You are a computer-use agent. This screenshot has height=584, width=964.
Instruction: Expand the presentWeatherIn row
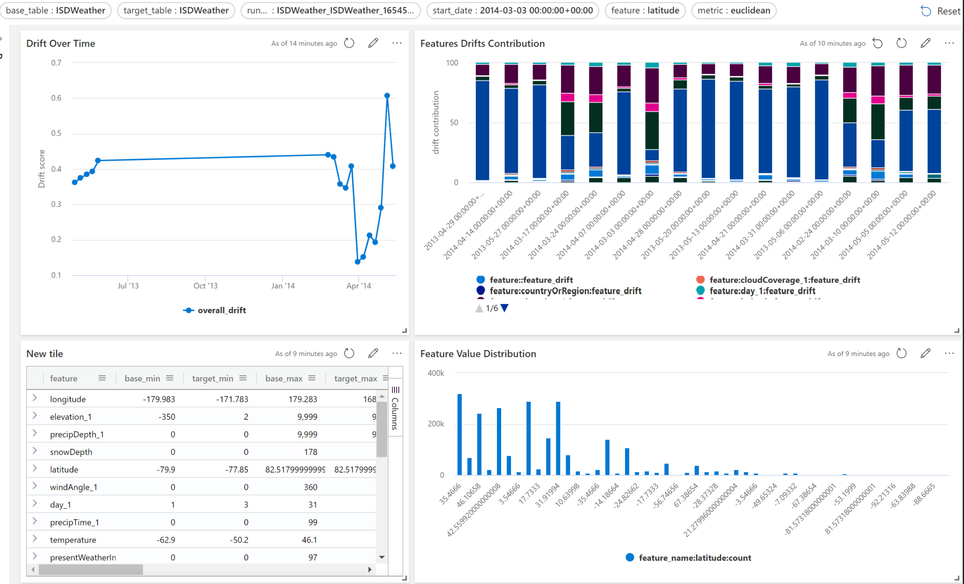click(x=35, y=556)
